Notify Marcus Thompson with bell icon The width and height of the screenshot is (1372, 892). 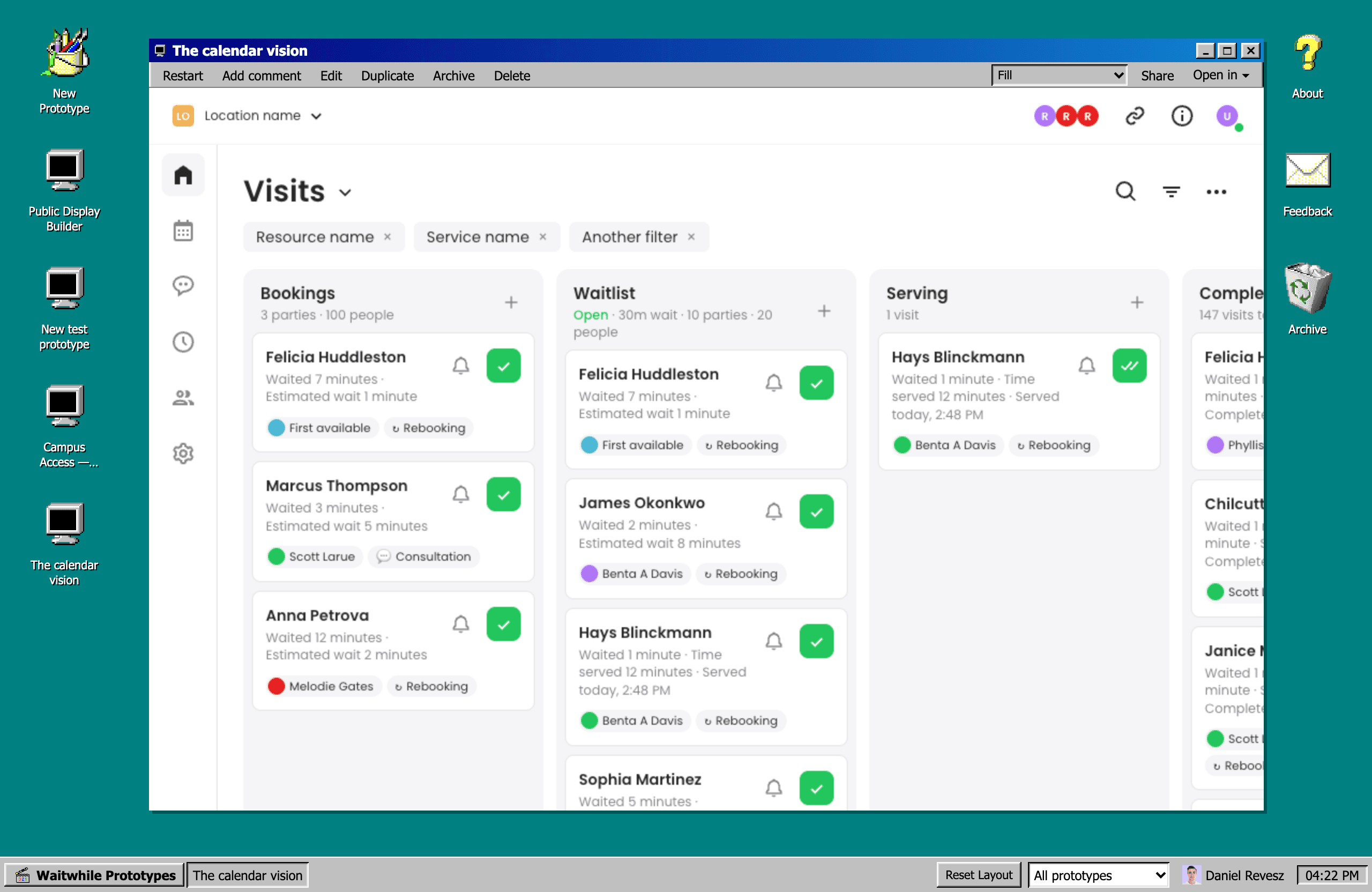click(x=460, y=494)
